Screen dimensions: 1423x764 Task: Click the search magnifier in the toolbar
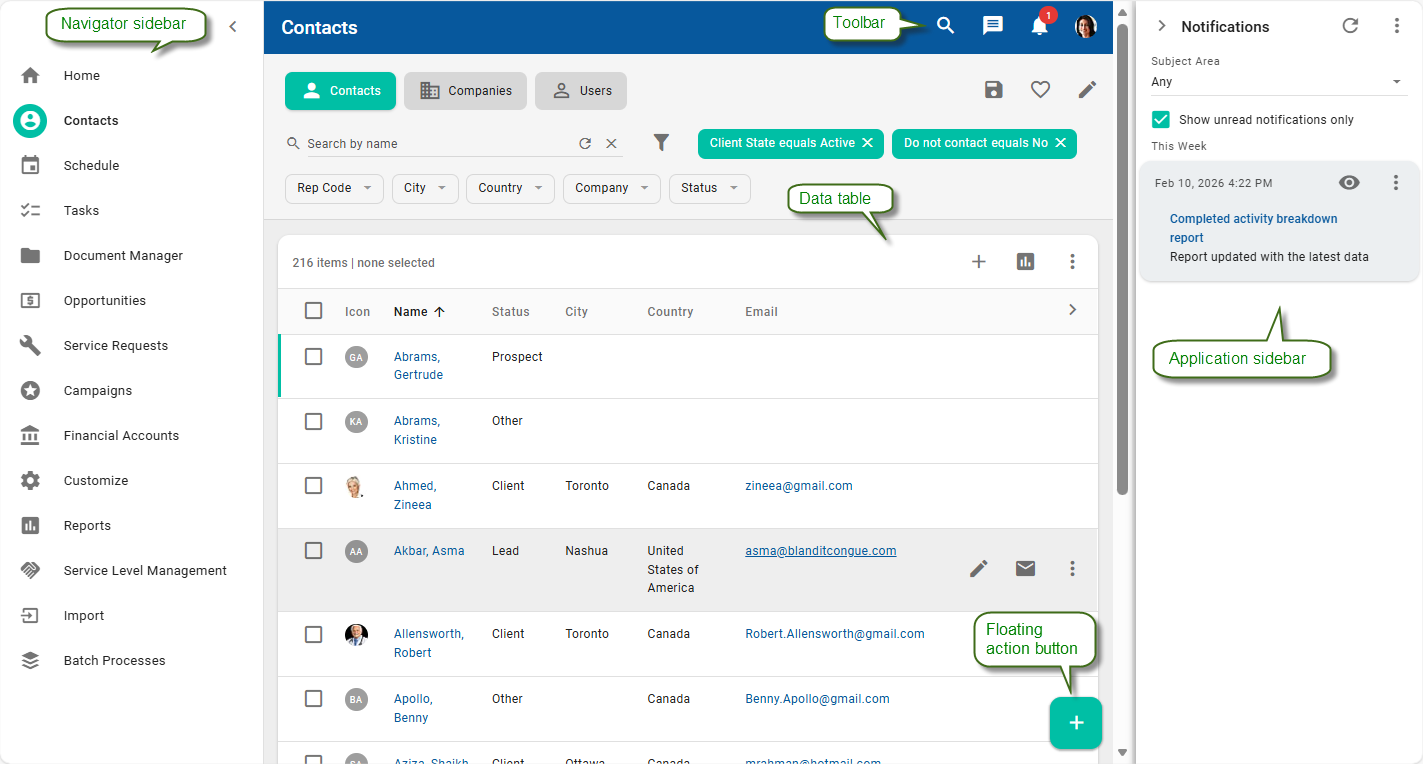click(945, 25)
